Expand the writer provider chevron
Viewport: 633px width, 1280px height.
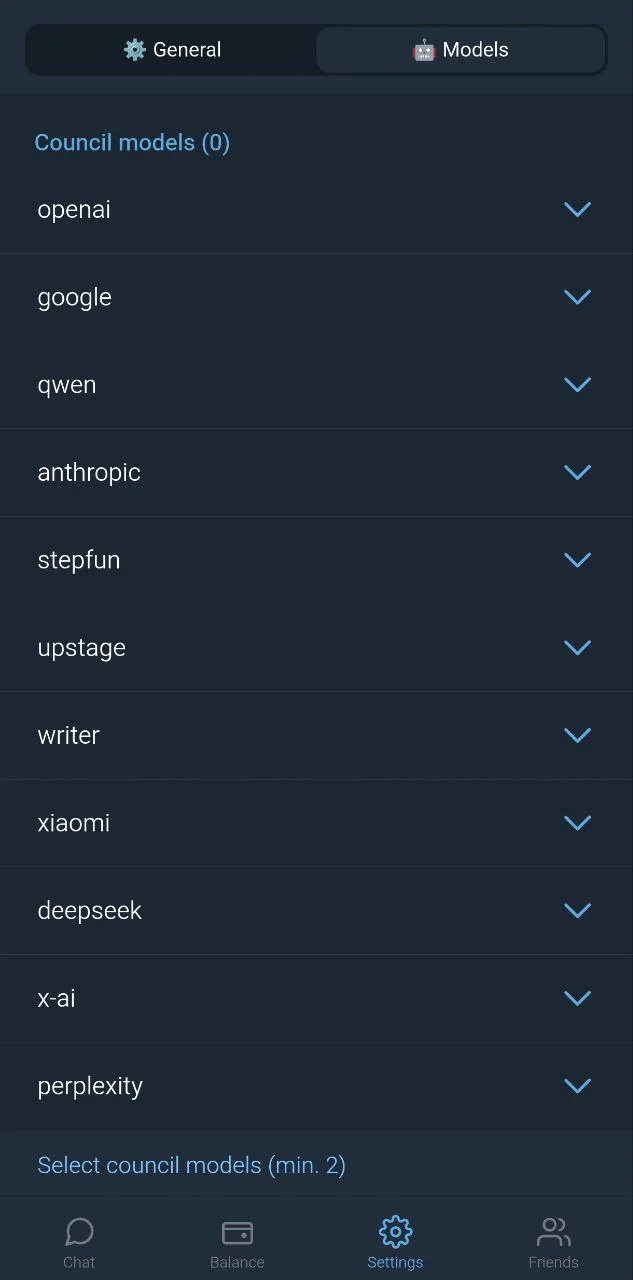(577, 735)
